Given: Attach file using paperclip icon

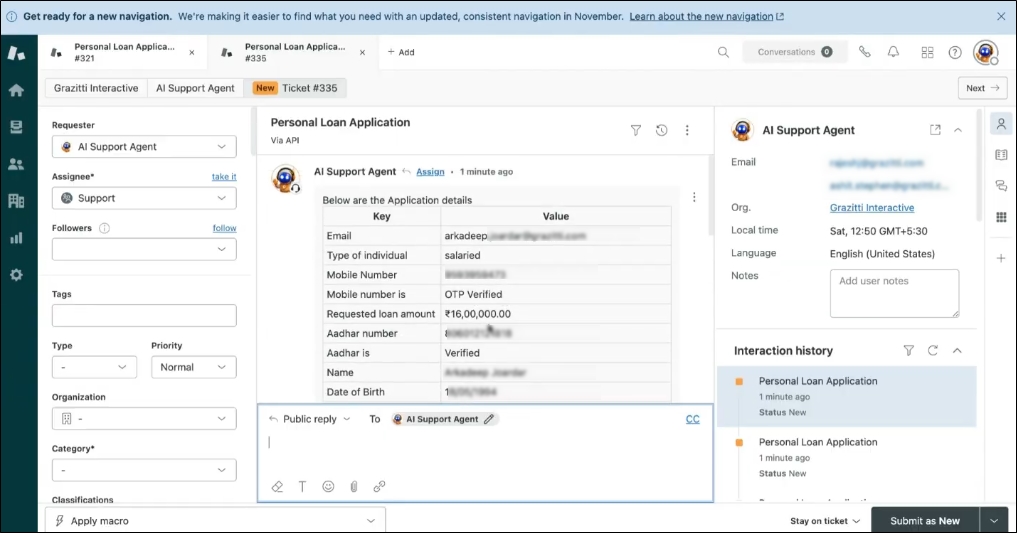Looking at the screenshot, I should click(x=353, y=486).
